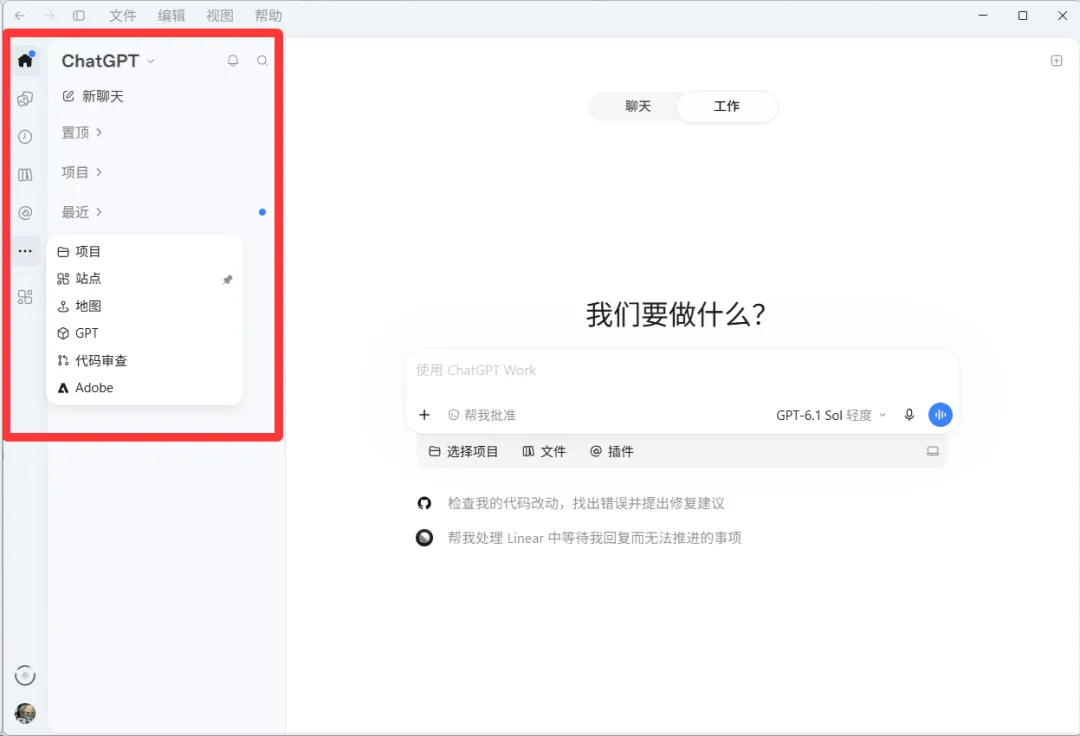1080x736 pixels.
Task: Open the GPT-6.1 Sol 轻度 model dropdown
Action: click(x=831, y=415)
